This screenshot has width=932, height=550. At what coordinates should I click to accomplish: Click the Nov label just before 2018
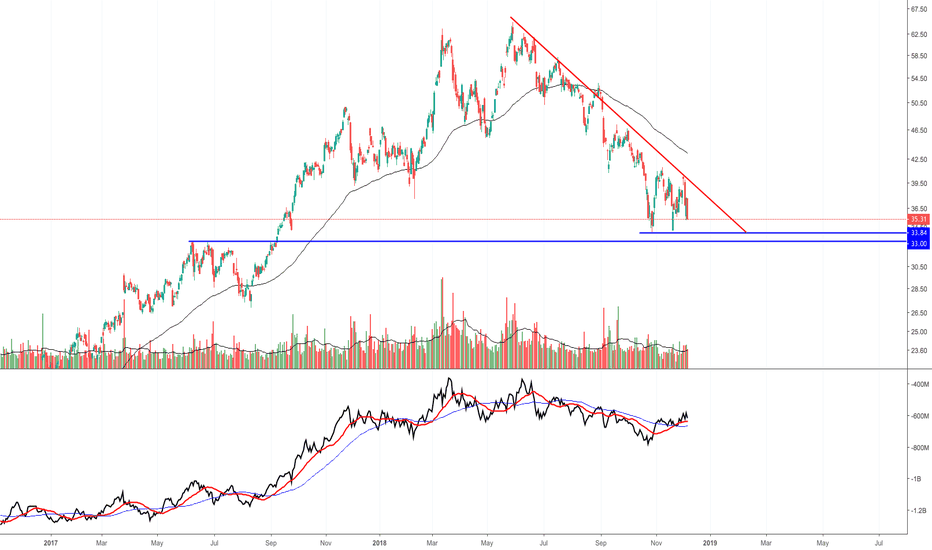(325, 543)
